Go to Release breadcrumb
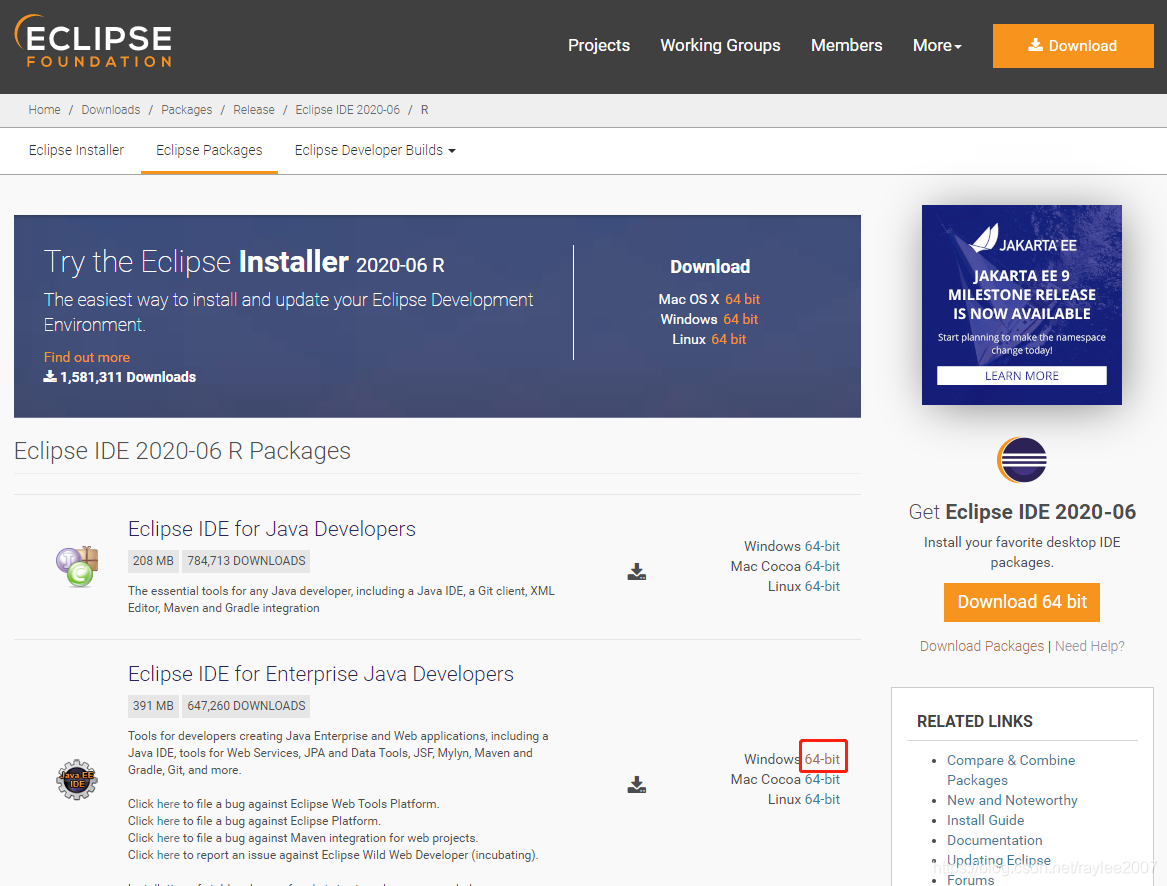 click(x=254, y=109)
